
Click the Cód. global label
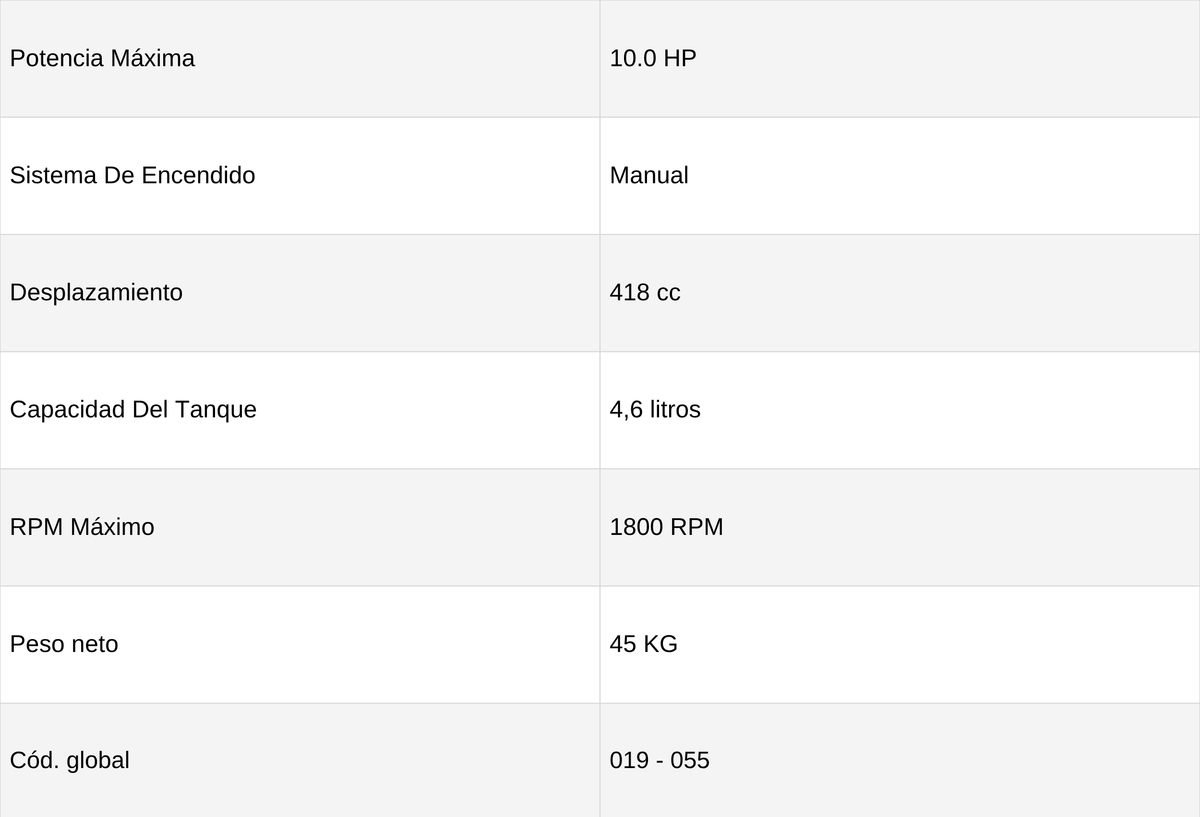point(69,761)
